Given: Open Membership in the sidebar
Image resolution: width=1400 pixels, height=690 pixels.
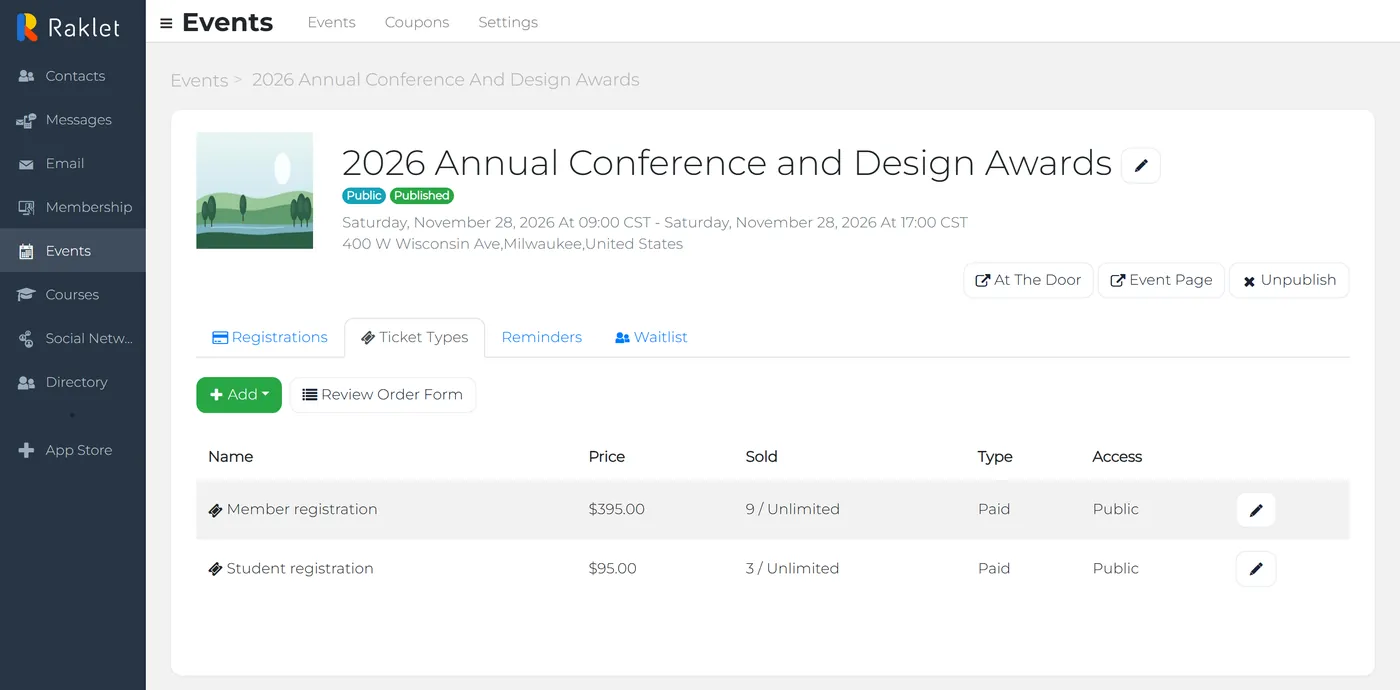Looking at the screenshot, I should tap(73, 207).
